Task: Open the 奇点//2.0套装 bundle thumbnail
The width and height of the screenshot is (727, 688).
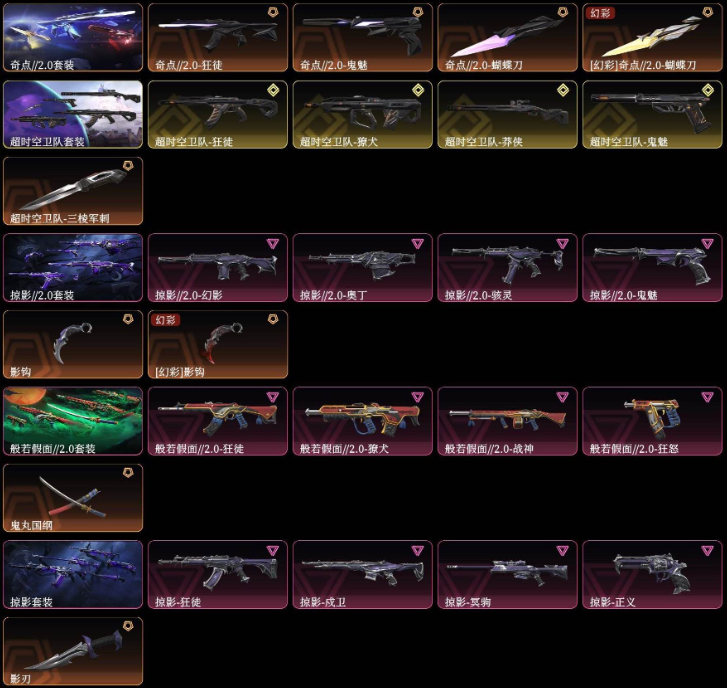Action: coord(73,38)
